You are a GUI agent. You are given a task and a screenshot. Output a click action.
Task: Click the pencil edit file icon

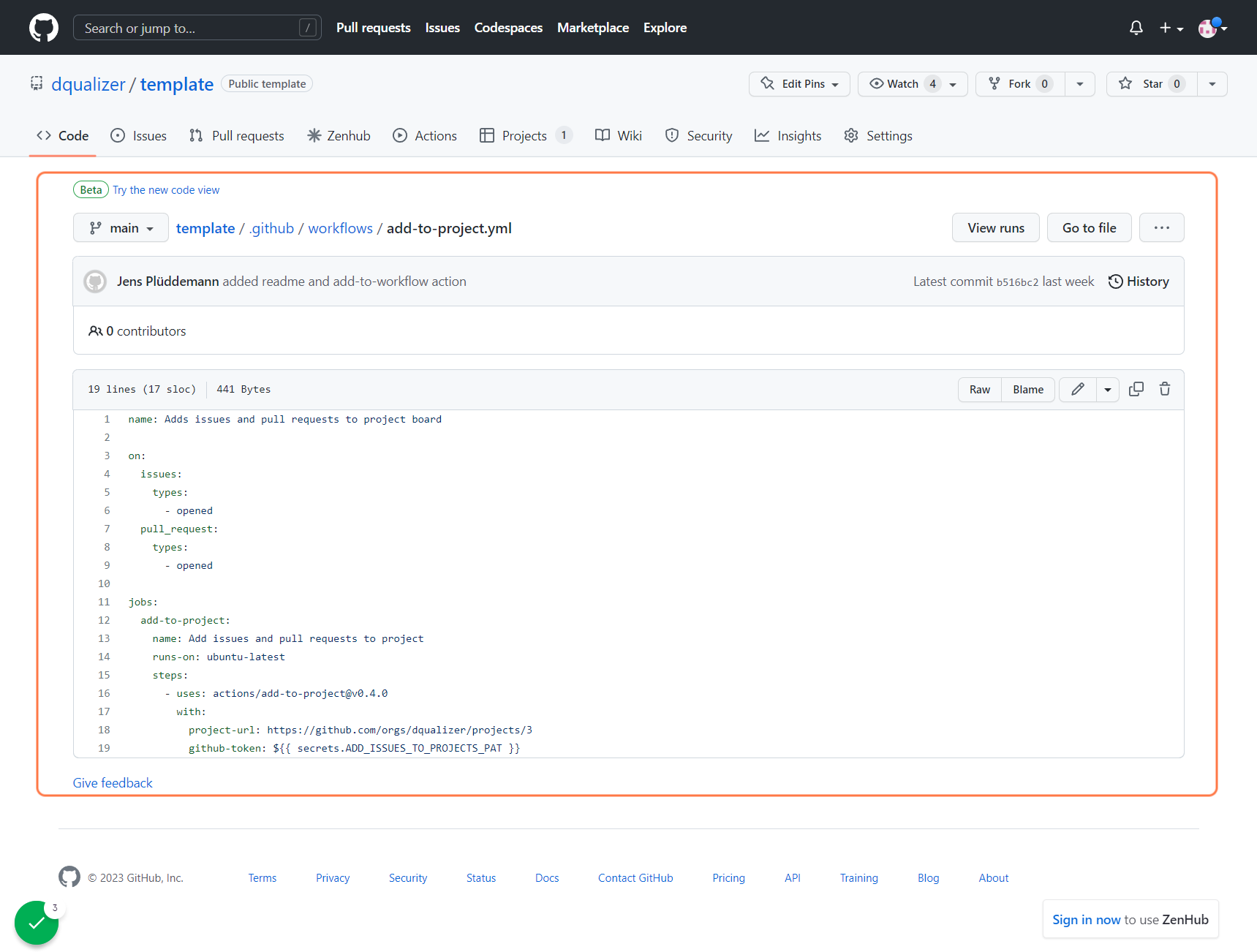coord(1078,389)
